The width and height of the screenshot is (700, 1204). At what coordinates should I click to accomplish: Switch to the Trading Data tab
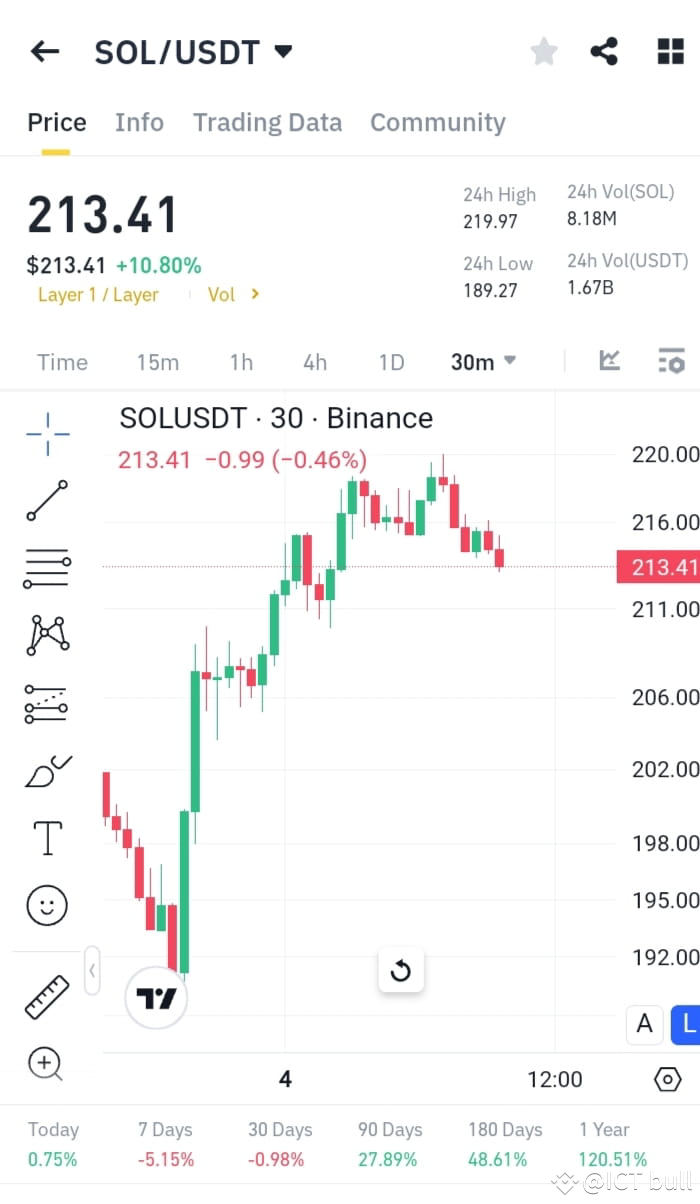(x=267, y=122)
